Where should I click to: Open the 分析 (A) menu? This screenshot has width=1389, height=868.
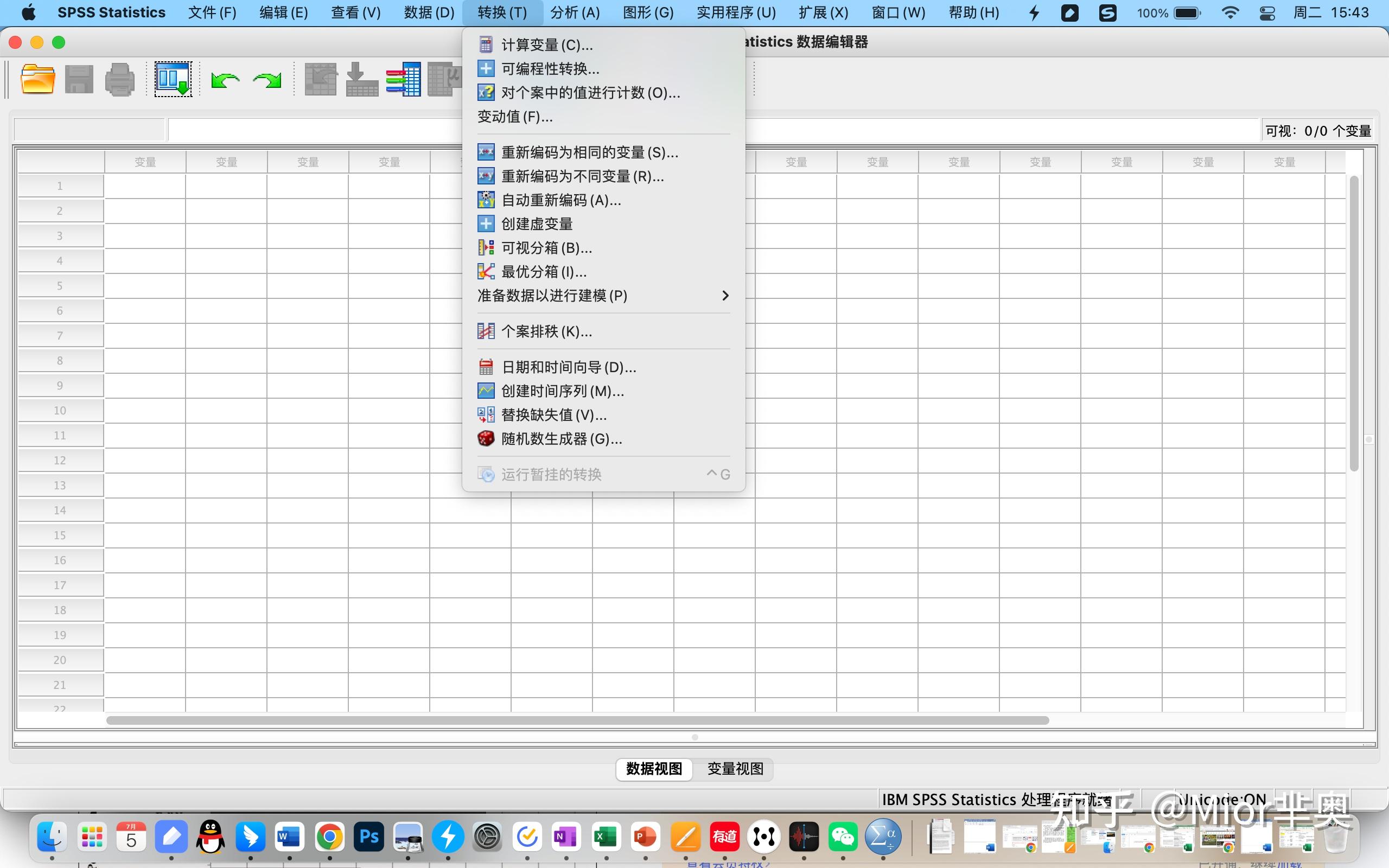(575, 12)
